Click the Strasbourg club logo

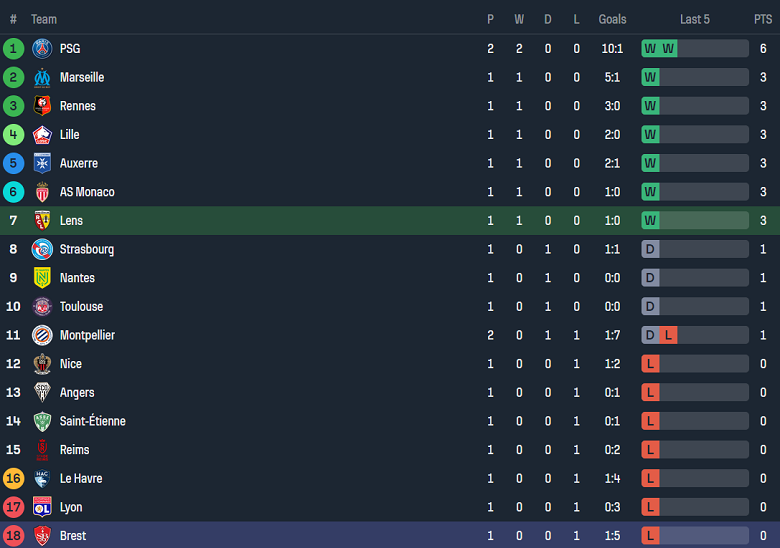(x=42, y=249)
